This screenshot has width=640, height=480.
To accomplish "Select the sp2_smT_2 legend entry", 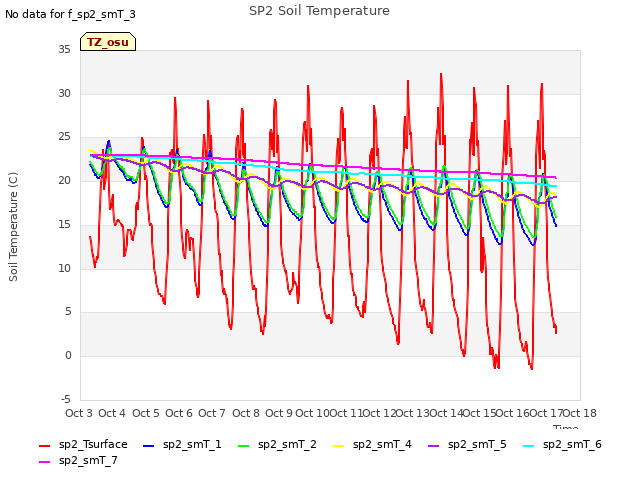I will pos(277,444).
